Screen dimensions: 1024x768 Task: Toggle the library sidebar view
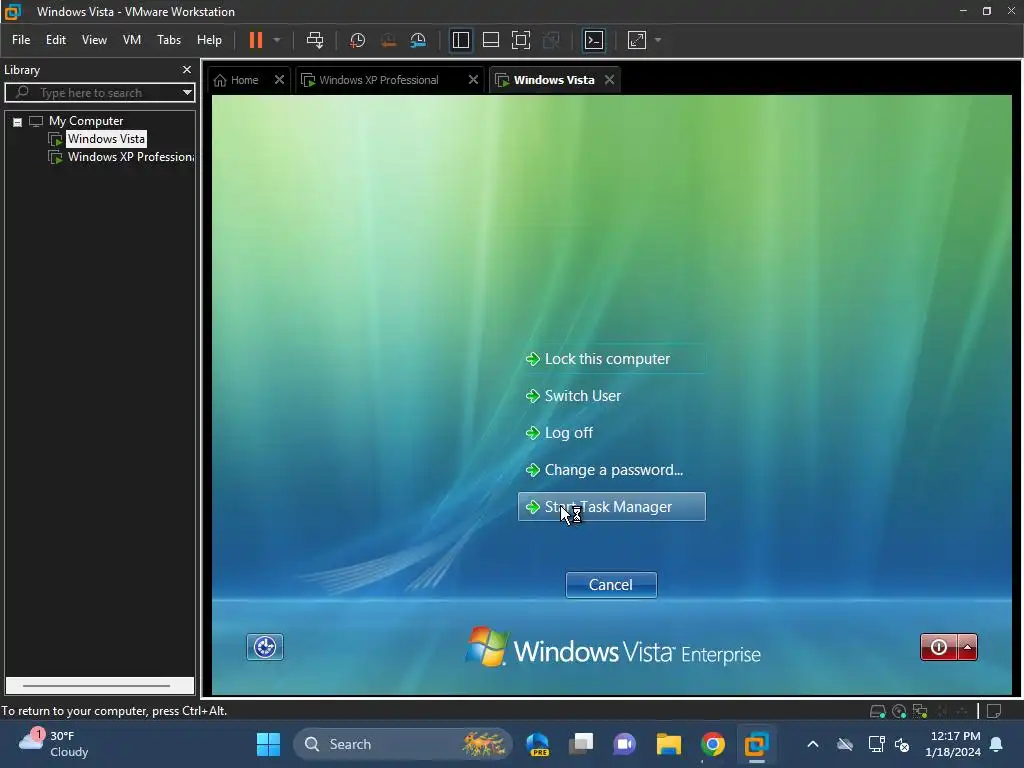pos(460,40)
